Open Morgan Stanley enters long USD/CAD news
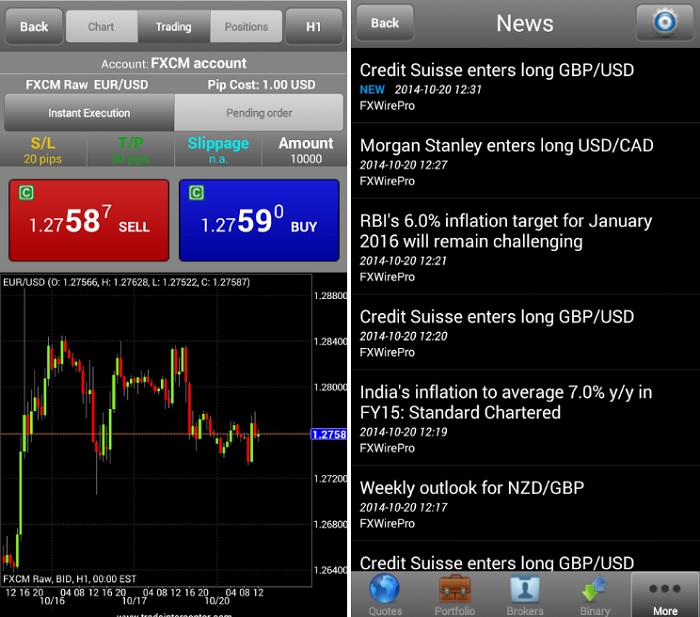Screen dimensions: 700x617 (525, 161)
